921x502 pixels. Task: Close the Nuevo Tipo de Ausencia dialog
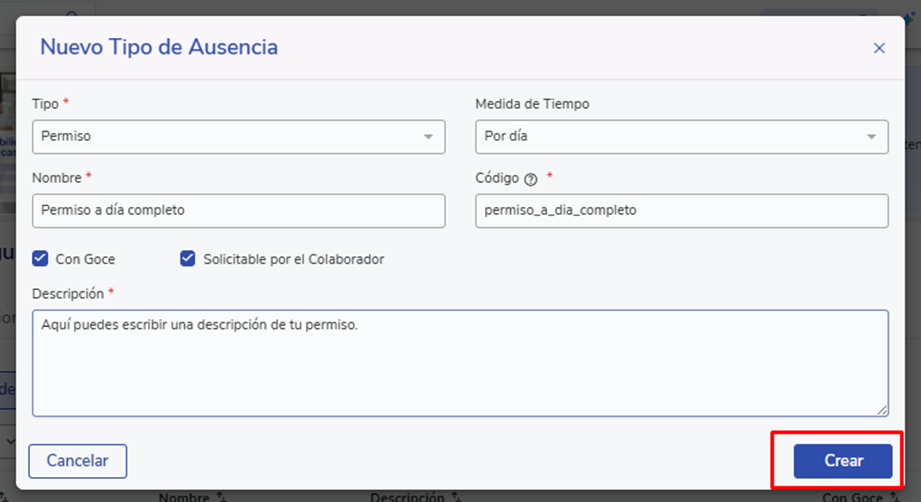(879, 48)
